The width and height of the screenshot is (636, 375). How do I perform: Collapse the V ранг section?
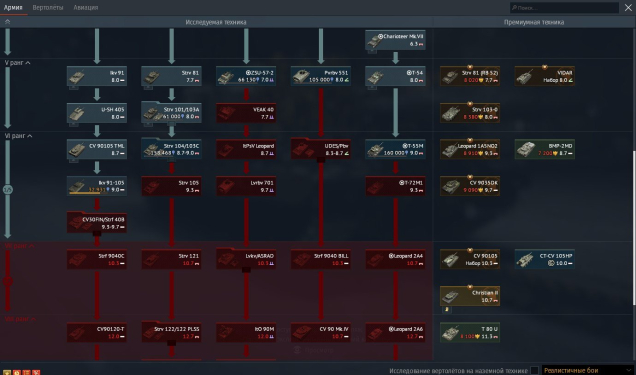(x=17, y=63)
